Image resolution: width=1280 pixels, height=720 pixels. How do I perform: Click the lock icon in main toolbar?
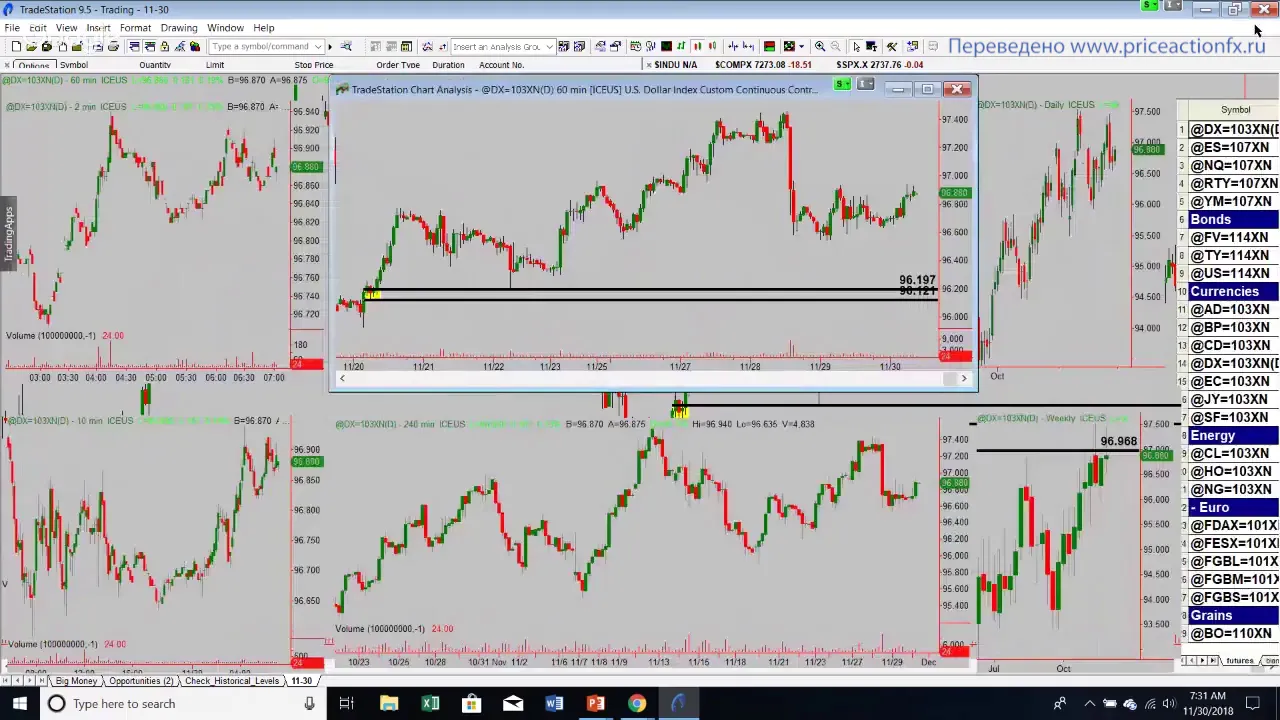coord(164,47)
